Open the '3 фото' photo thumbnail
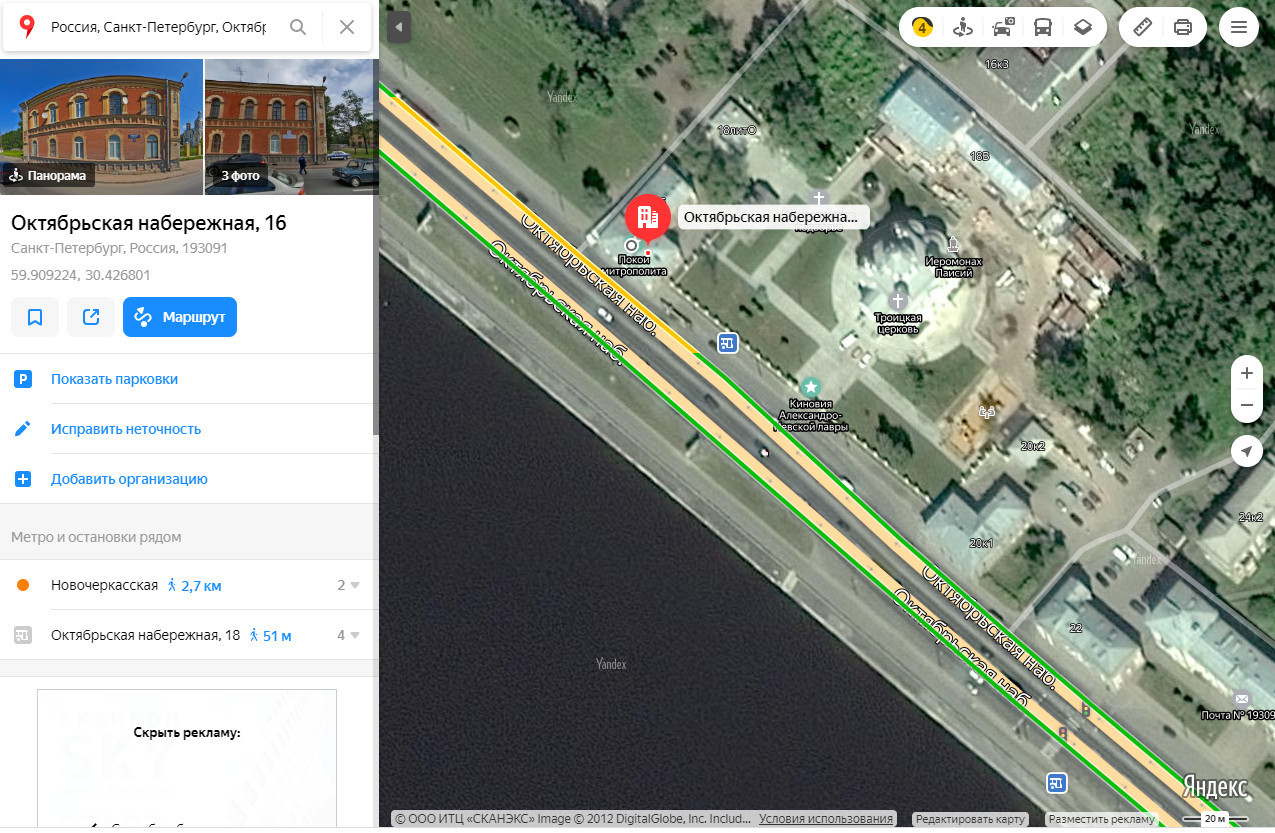Image resolution: width=1275 pixels, height=833 pixels. click(x=290, y=126)
